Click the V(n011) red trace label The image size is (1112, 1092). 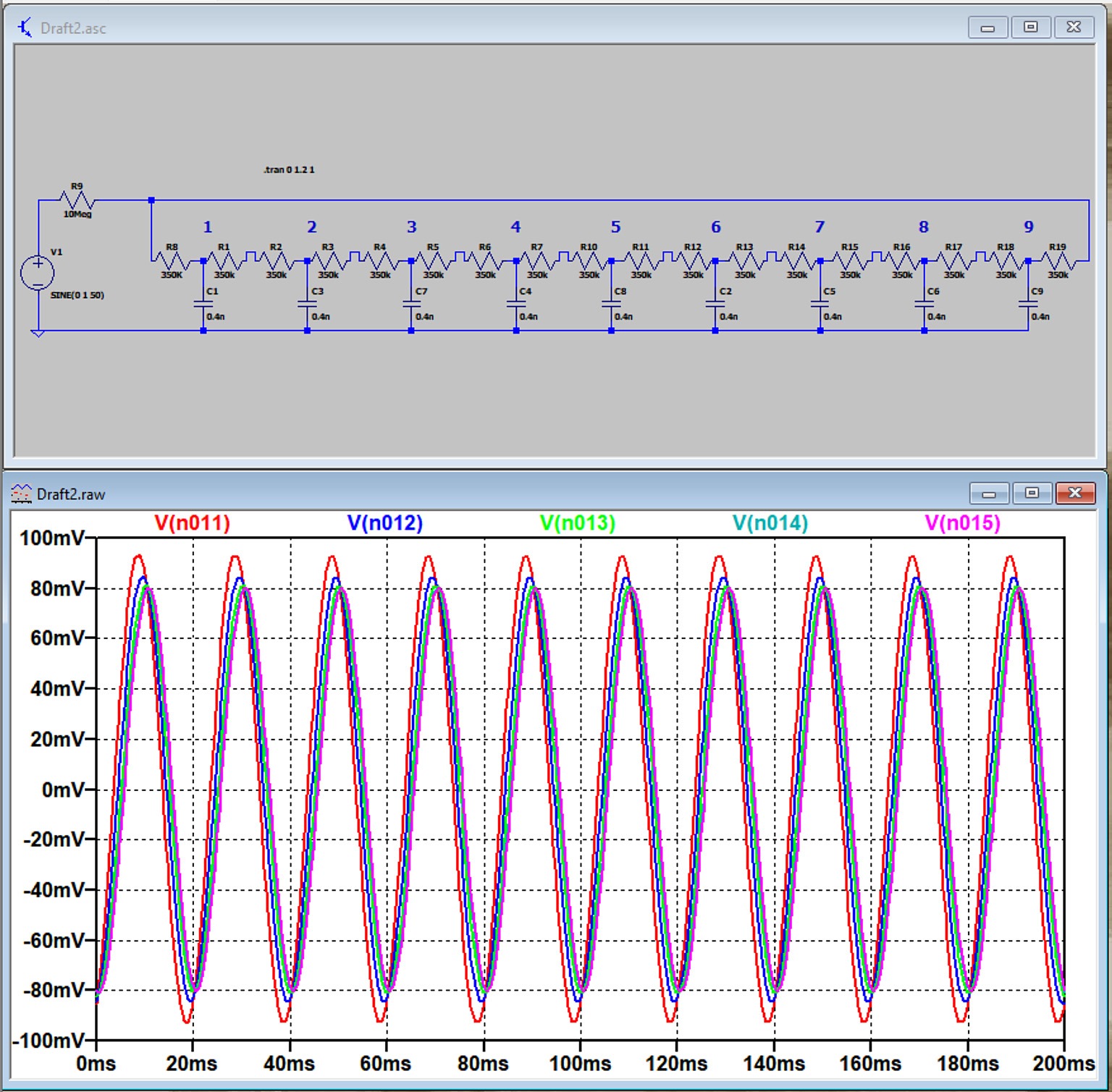tap(192, 523)
